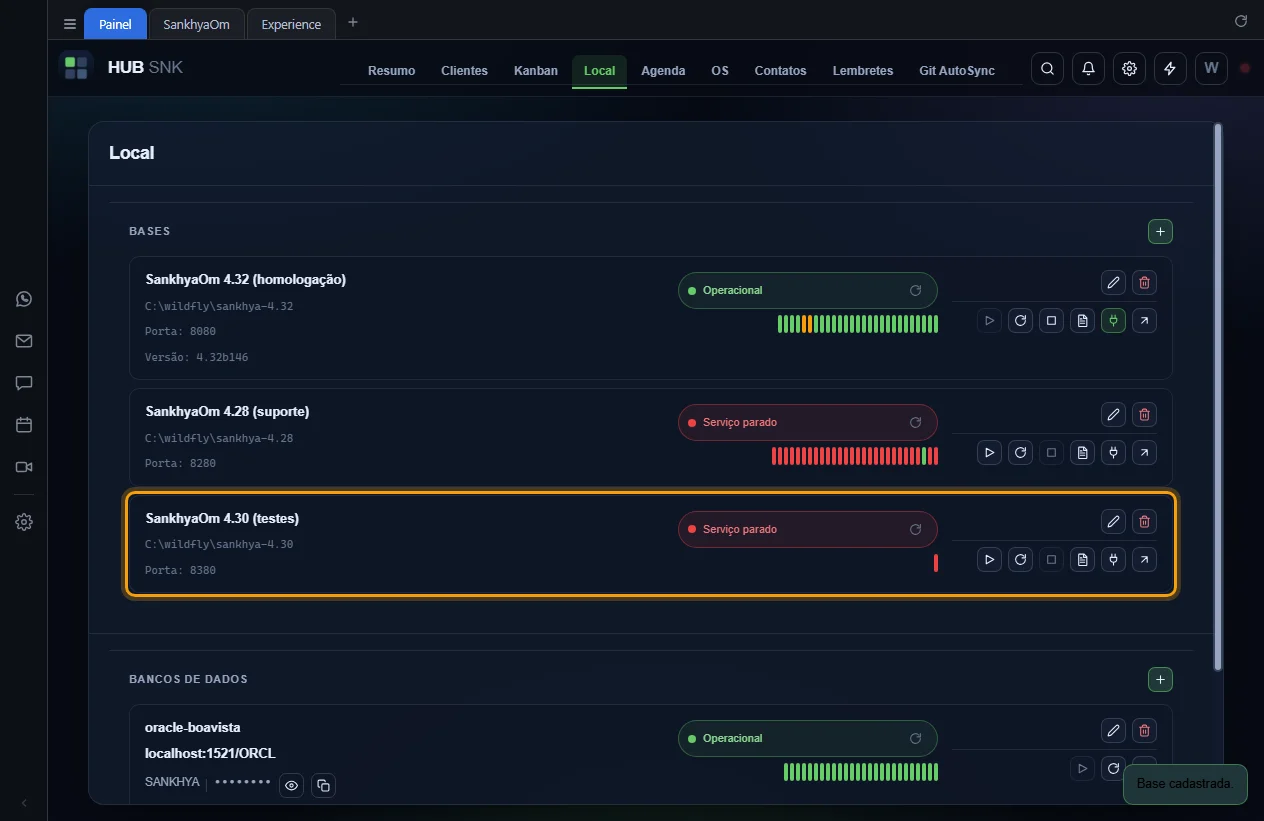
Task: Toggle the green plug connection on SankhyaOm 4.32
Action: point(1113,321)
